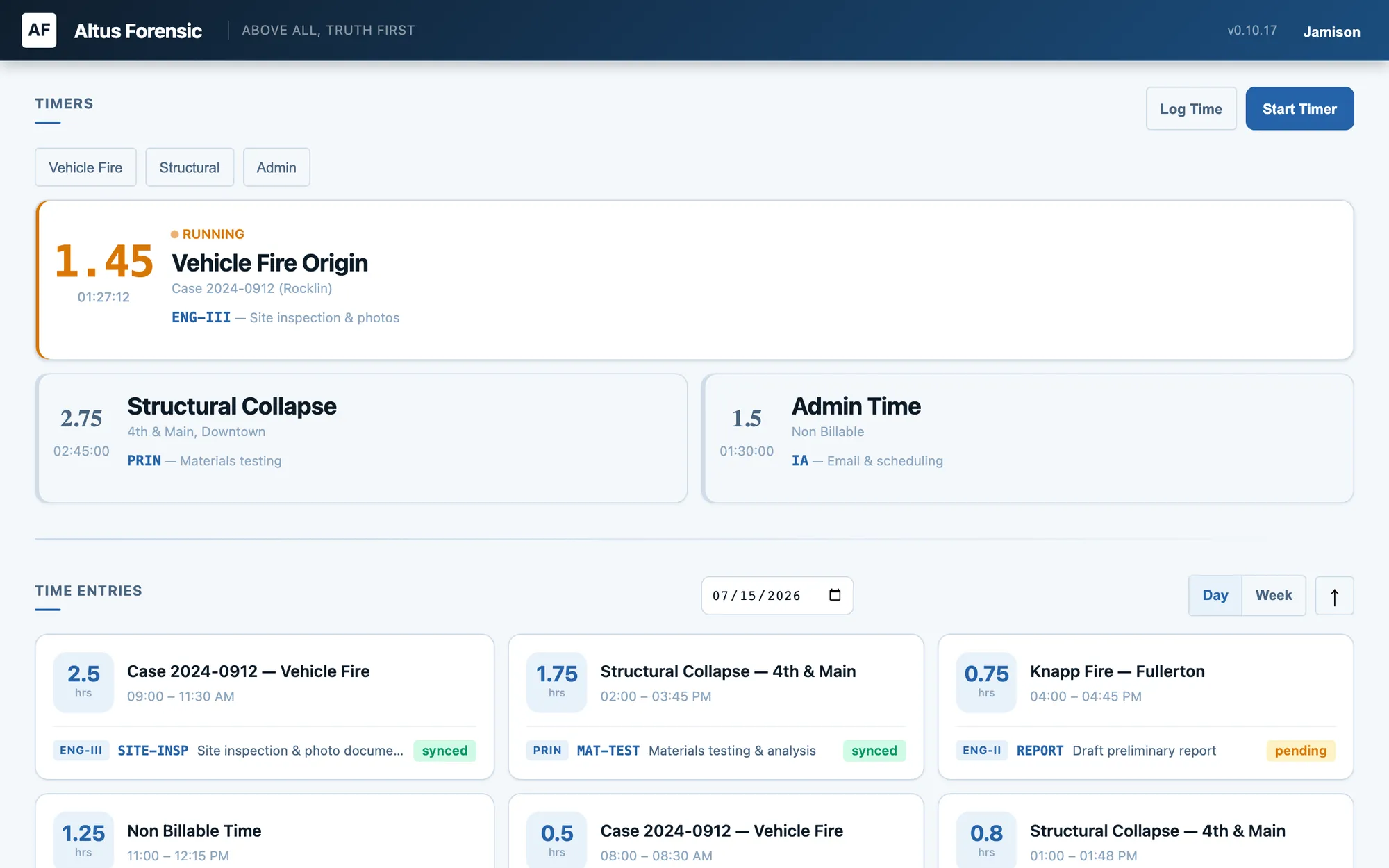Click the pending badge on Knapp Fire entry
The image size is (1389, 868).
pyautogui.click(x=1301, y=751)
